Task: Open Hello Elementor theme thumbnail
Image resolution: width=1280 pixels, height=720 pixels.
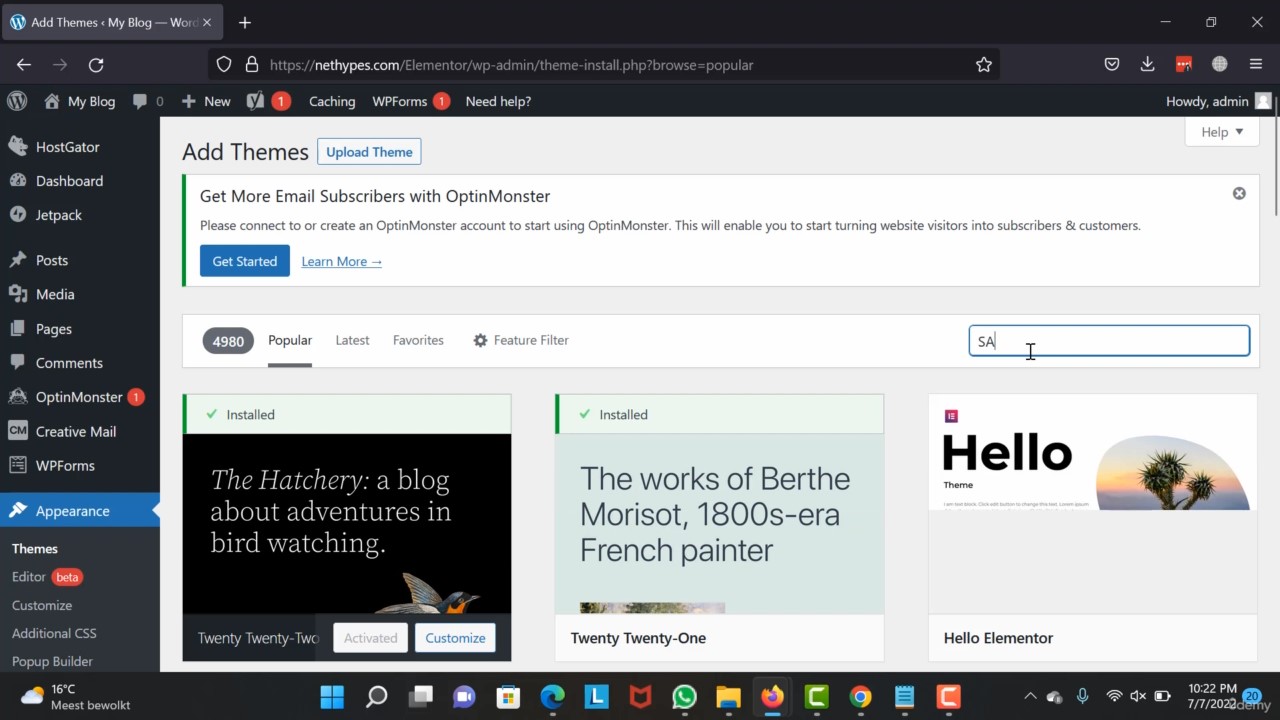Action: coord(1093,503)
